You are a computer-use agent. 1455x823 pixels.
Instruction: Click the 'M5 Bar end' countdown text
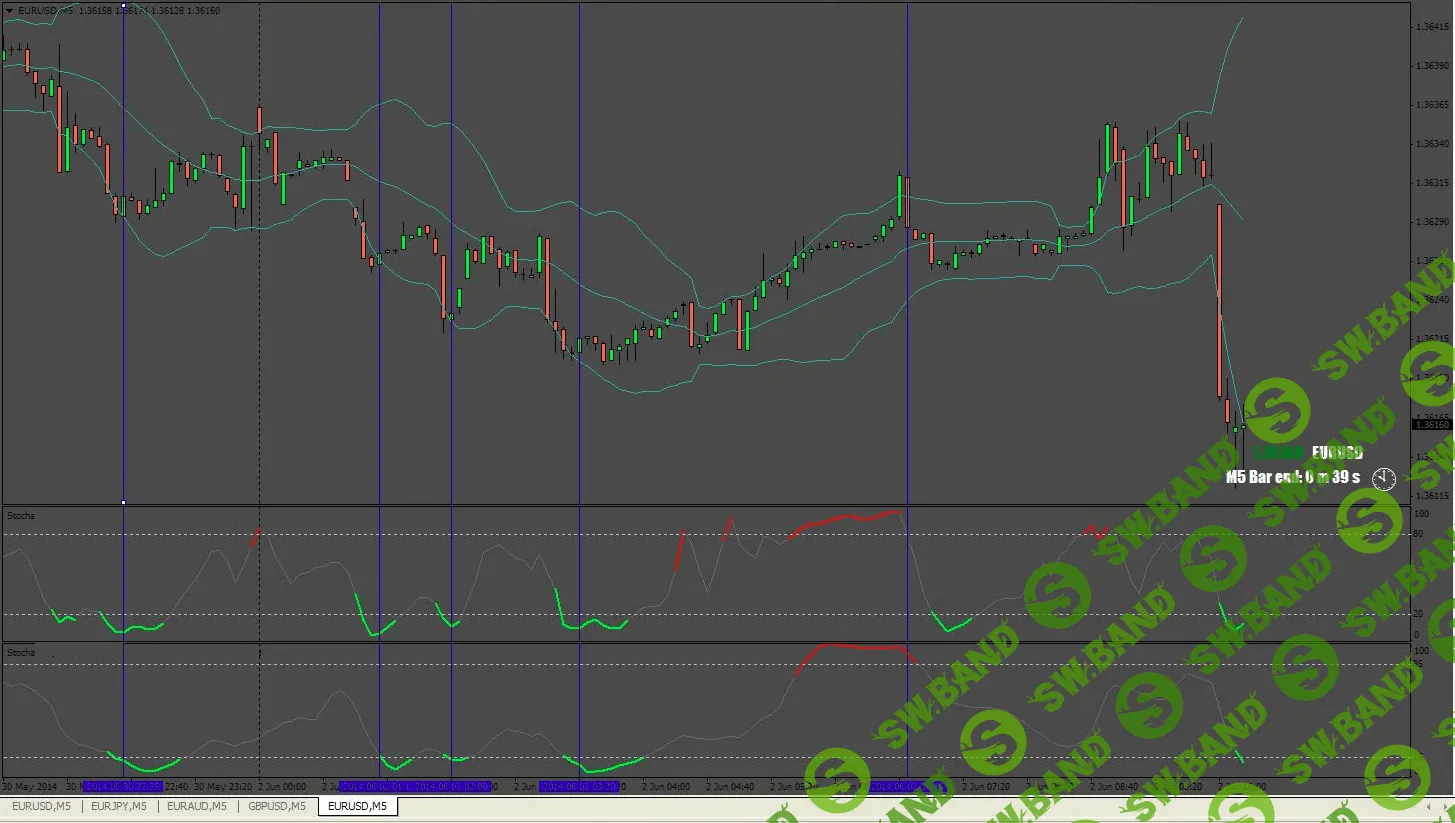click(x=1292, y=477)
